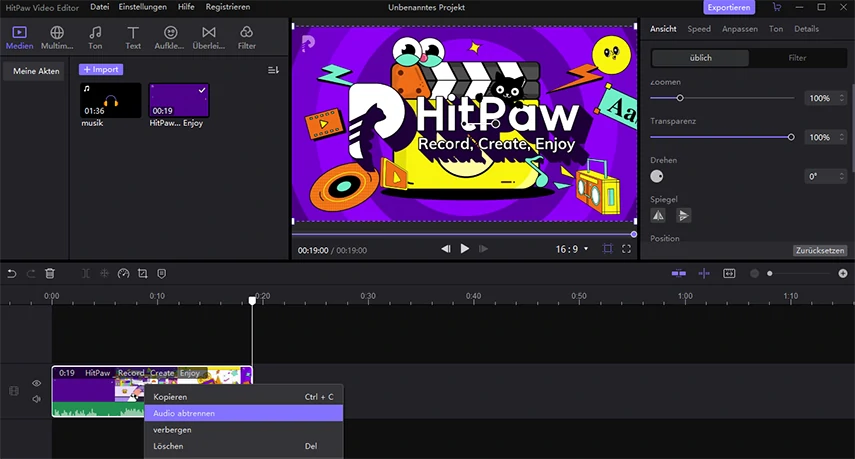
Task: Click the magnetic snap timeline icon
Action: [679, 274]
